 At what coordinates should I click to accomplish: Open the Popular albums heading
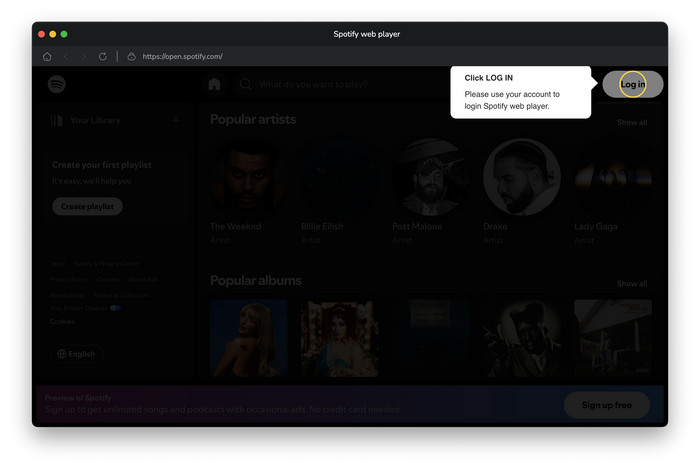click(x=256, y=280)
